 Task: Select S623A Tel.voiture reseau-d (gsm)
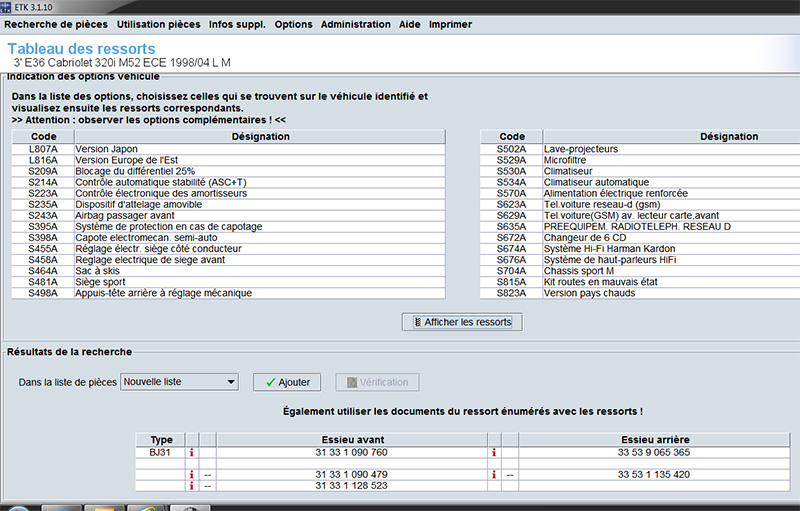640,205
